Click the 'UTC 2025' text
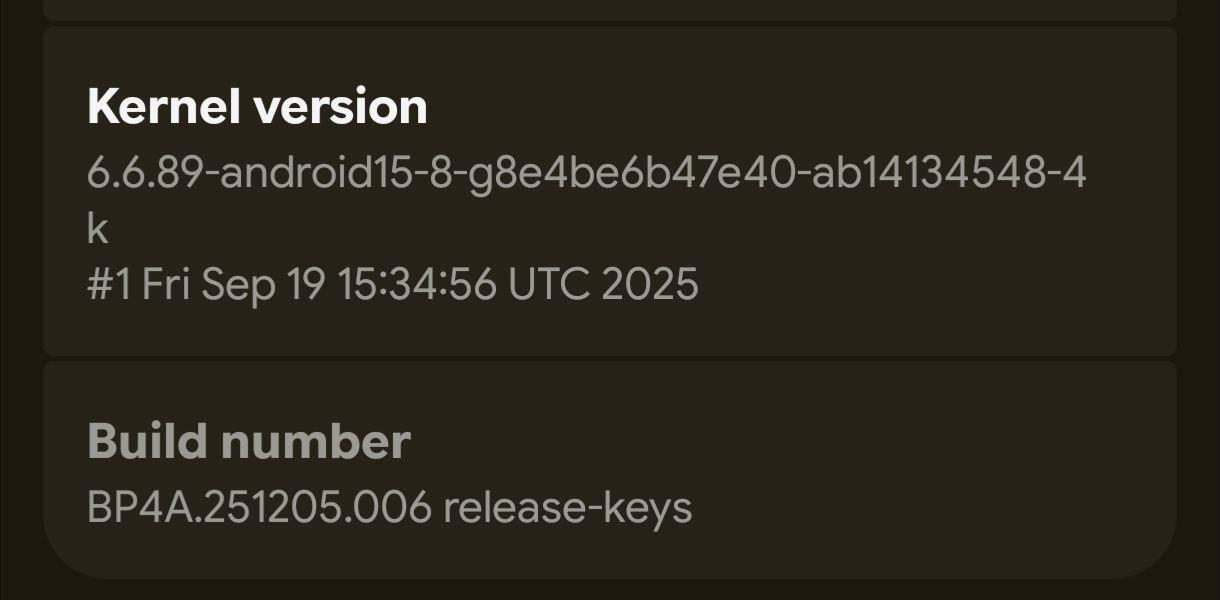The height and width of the screenshot is (600, 1220). point(603,284)
